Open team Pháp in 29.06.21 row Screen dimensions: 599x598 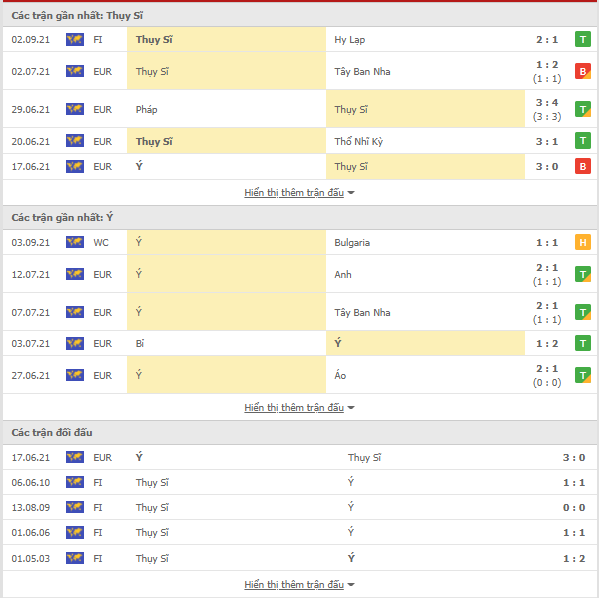click(x=146, y=110)
